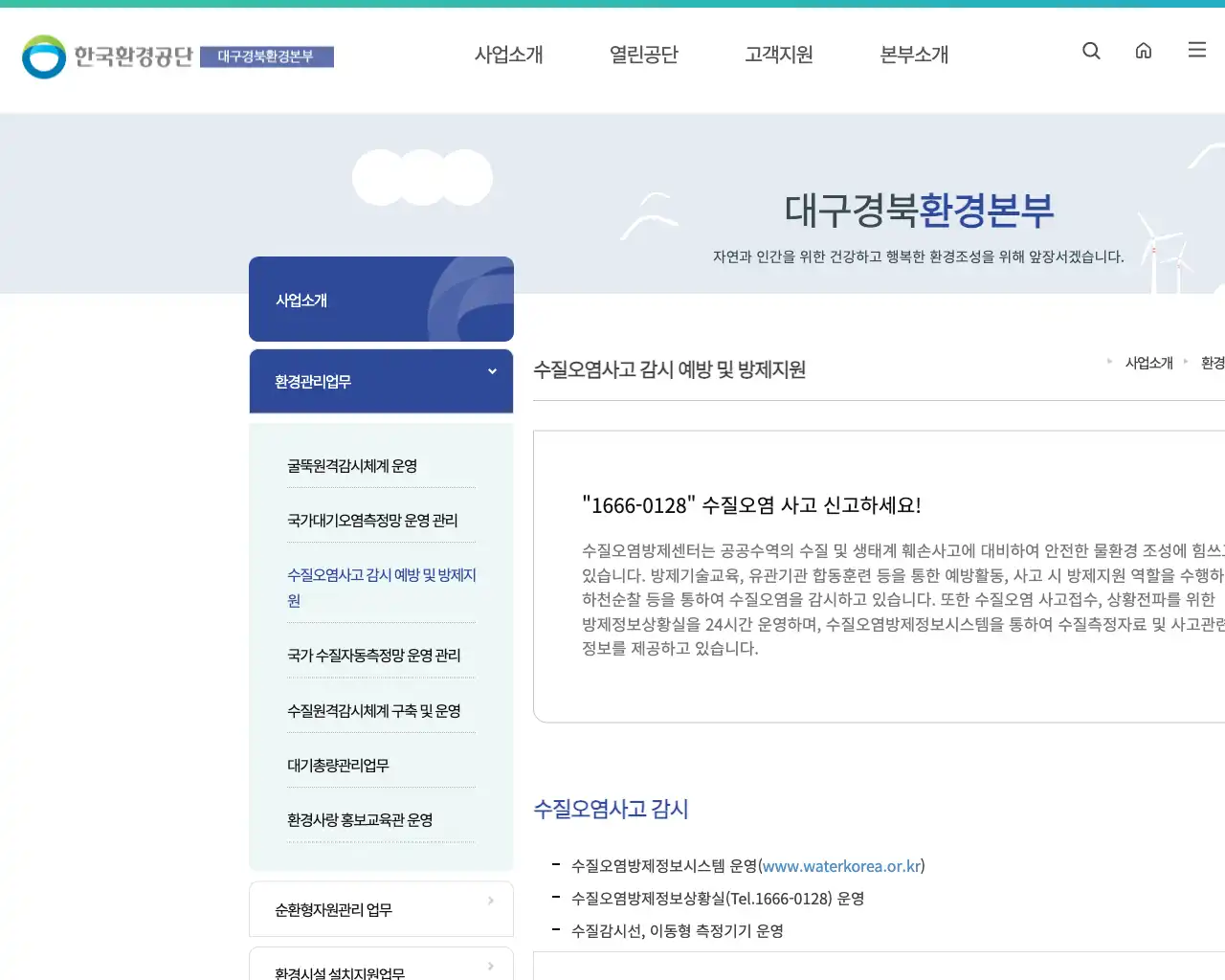
Task: Collapse the 환경관리업무 section via its chevron
Action: [x=492, y=371]
